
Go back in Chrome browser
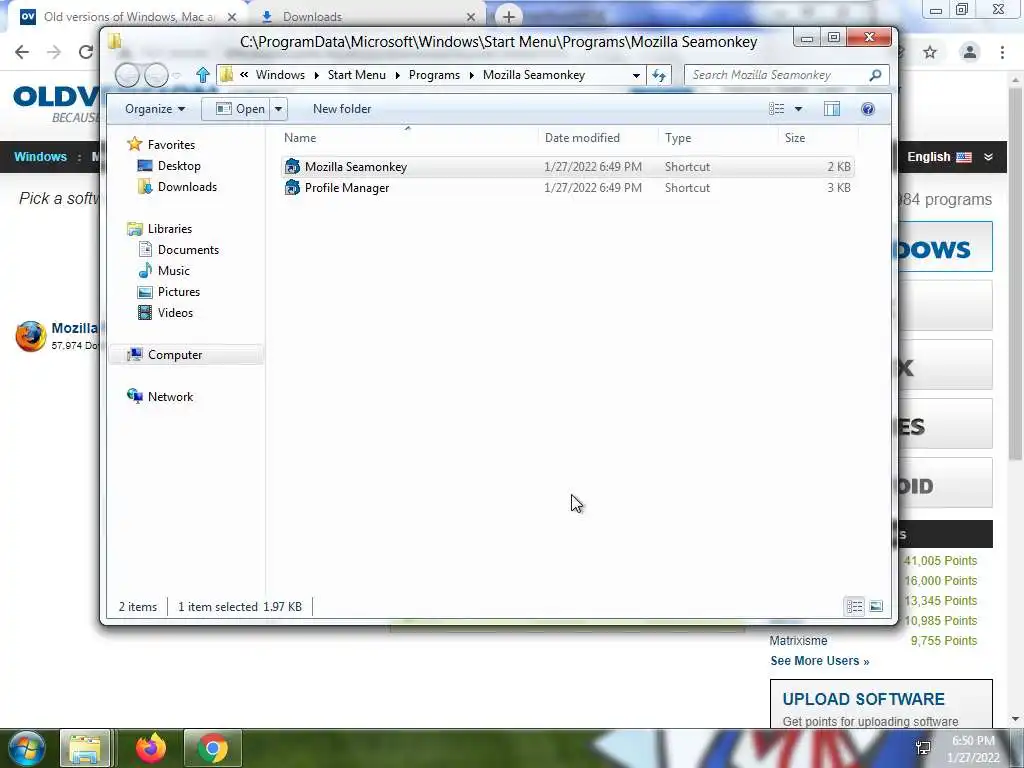click(x=22, y=52)
